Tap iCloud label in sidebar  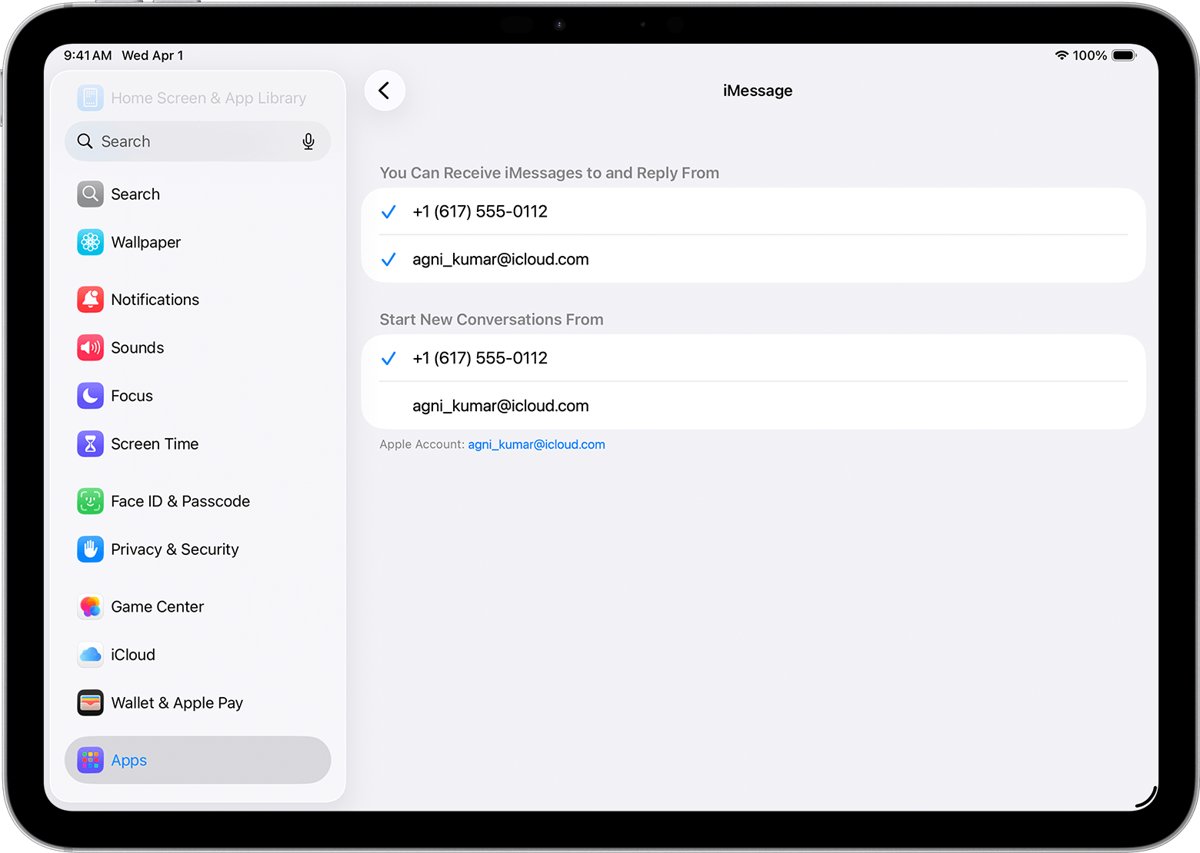(133, 655)
